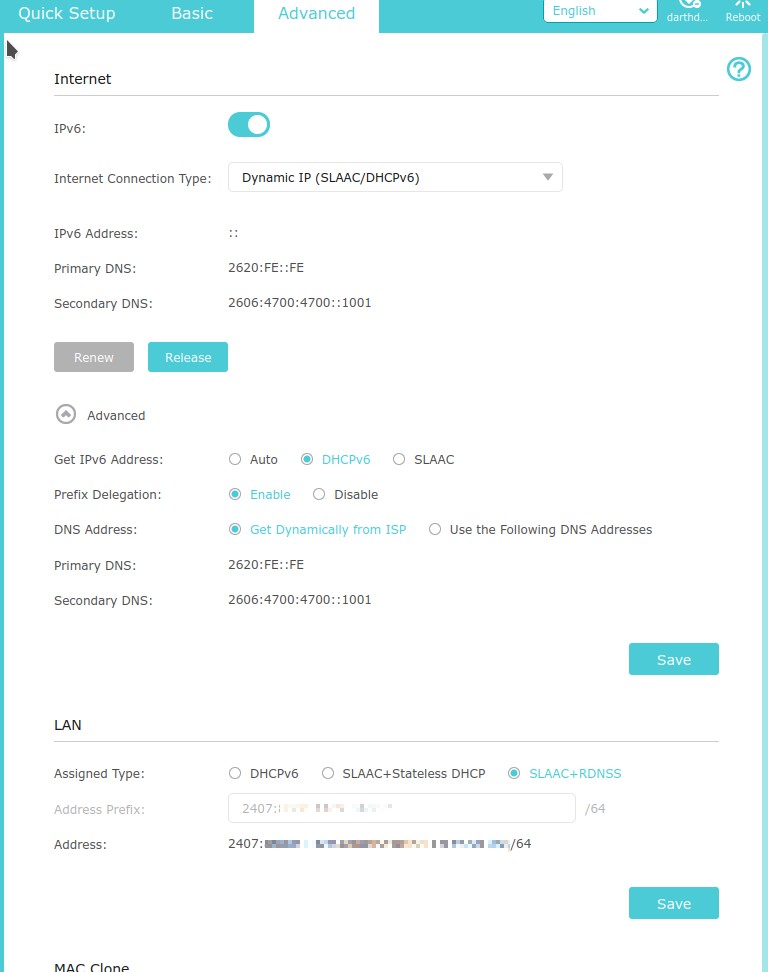Click the account user icon
Screen dimensions: 768x972
tap(688, 6)
